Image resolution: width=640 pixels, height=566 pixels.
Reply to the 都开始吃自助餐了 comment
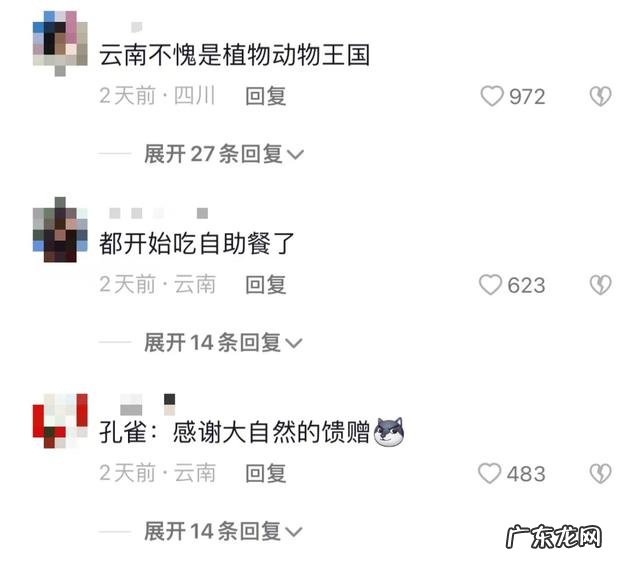tap(266, 285)
